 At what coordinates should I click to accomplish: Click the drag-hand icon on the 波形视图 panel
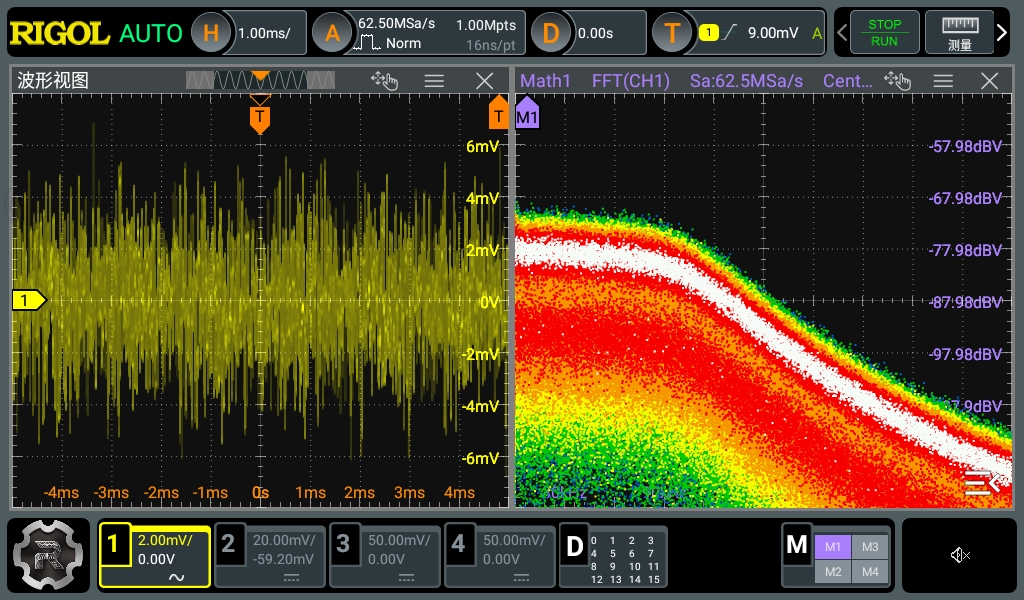tap(385, 81)
